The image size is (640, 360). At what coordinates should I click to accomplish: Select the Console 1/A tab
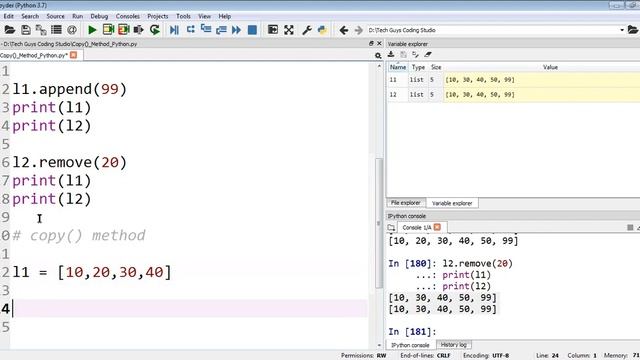[416, 227]
